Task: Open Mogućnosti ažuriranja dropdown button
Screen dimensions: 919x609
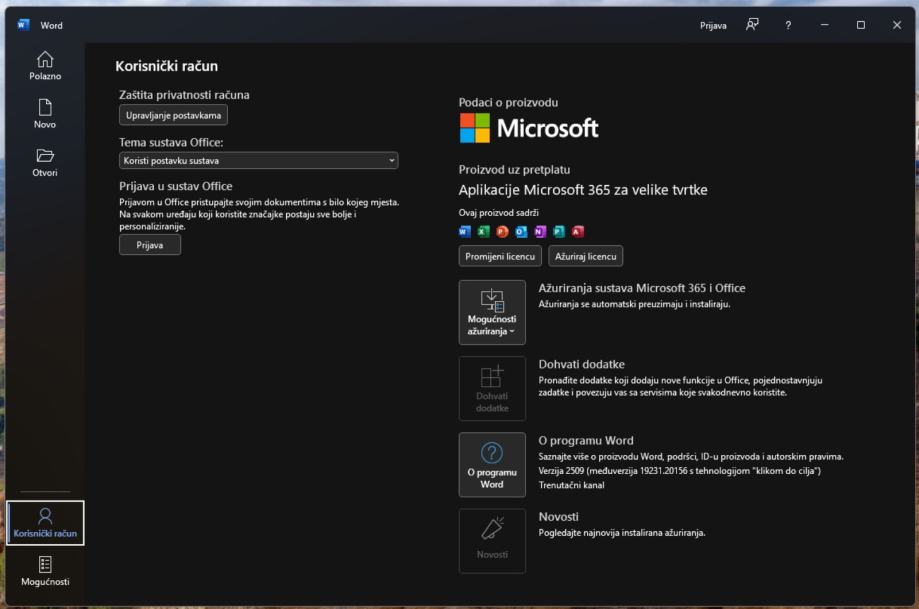Action: click(x=492, y=312)
